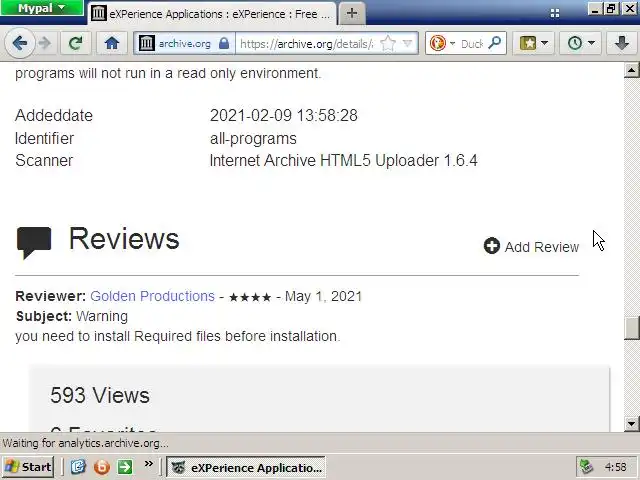Open a new tab with plus button
The image size is (640, 480).
tap(352, 13)
